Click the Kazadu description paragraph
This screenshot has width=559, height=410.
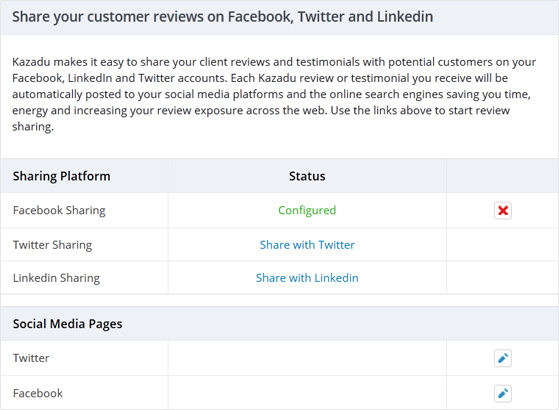point(274,94)
